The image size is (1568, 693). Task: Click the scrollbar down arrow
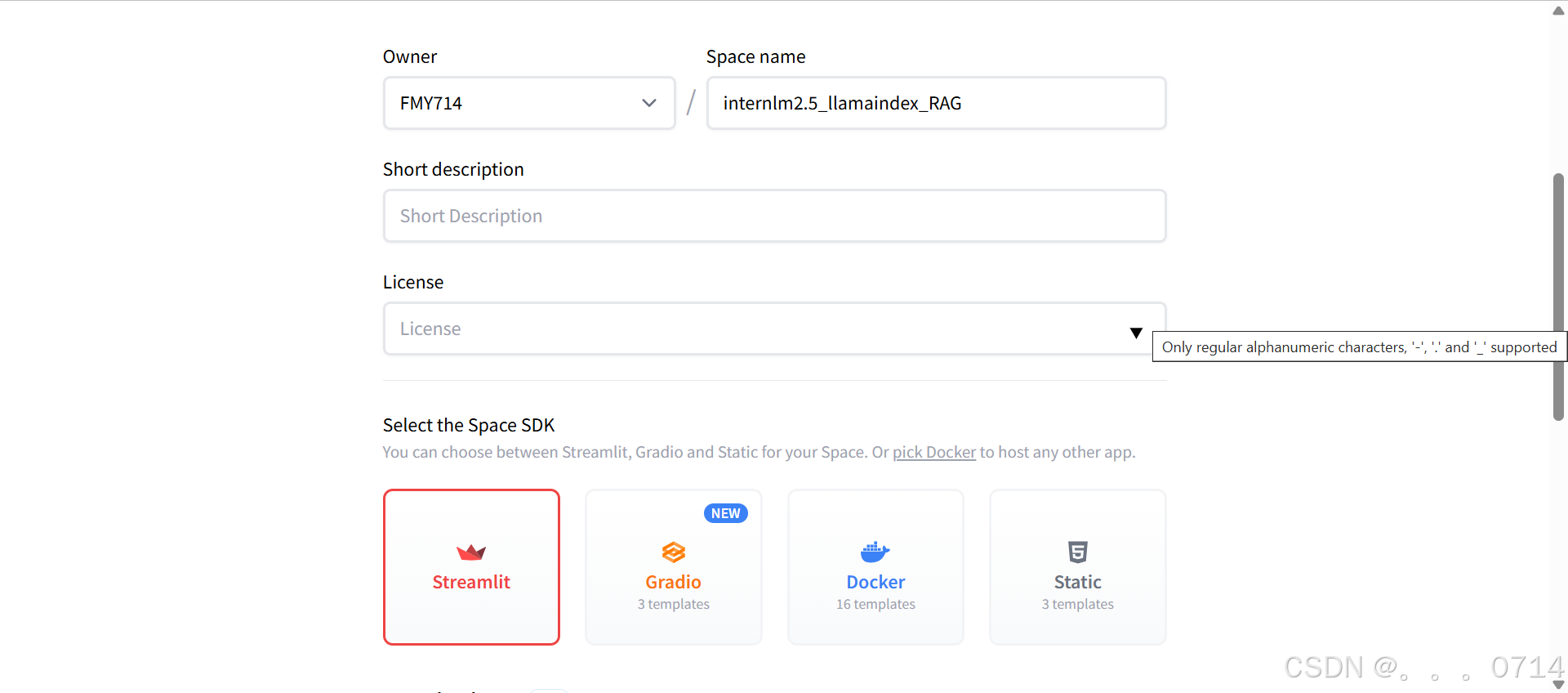click(1558, 685)
